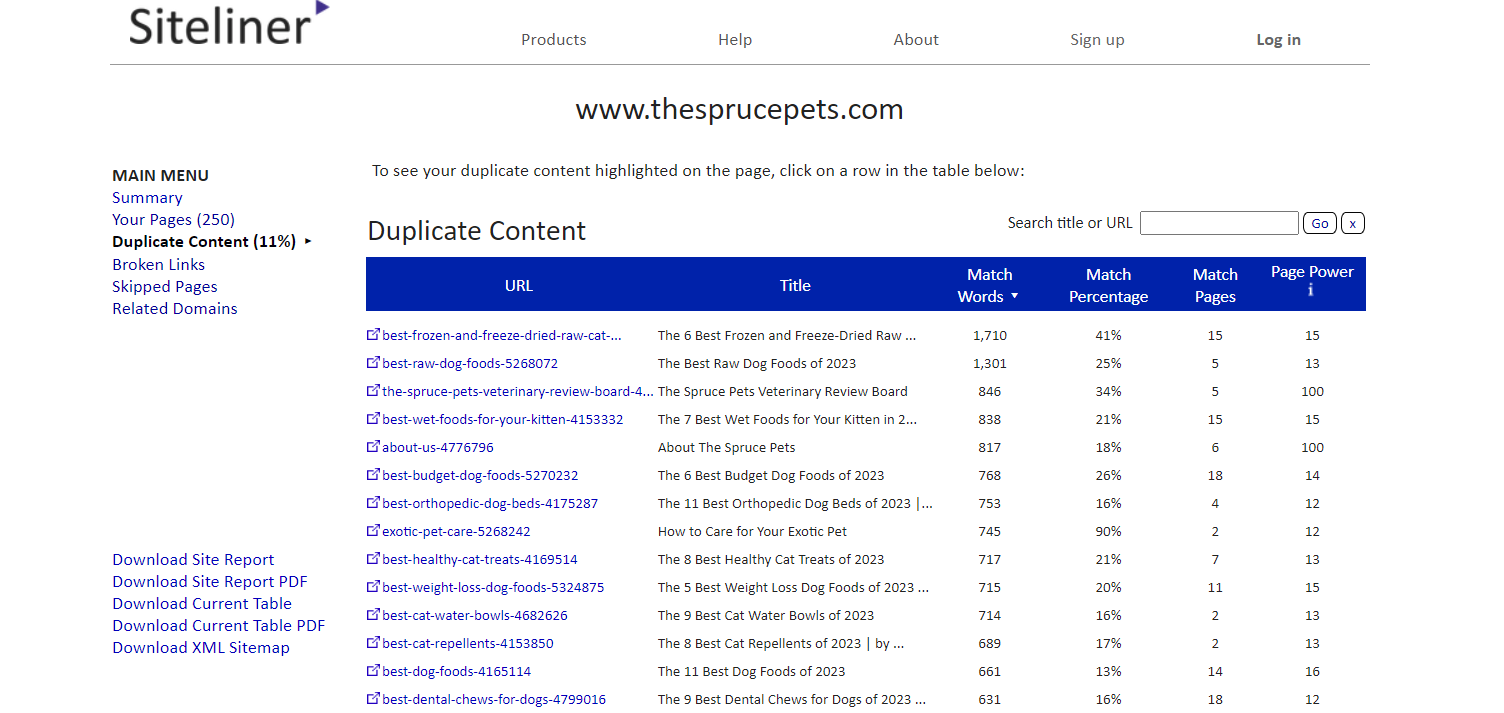Click title 'The 6 Best Budget Dog Foods of 2023'
This screenshot has width=1504, height=713.
tap(771, 475)
